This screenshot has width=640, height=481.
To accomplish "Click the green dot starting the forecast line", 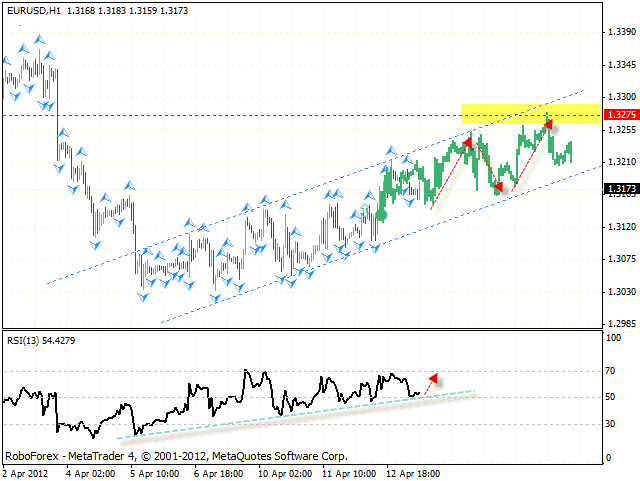I will tap(381, 213).
